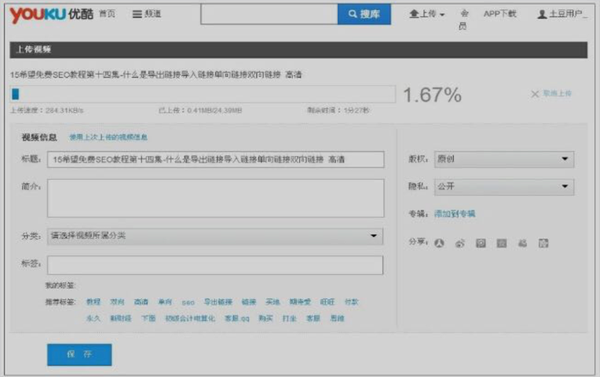The height and width of the screenshot is (377, 600).
Task: Open APP下载 download link
Action: click(x=500, y=14)
